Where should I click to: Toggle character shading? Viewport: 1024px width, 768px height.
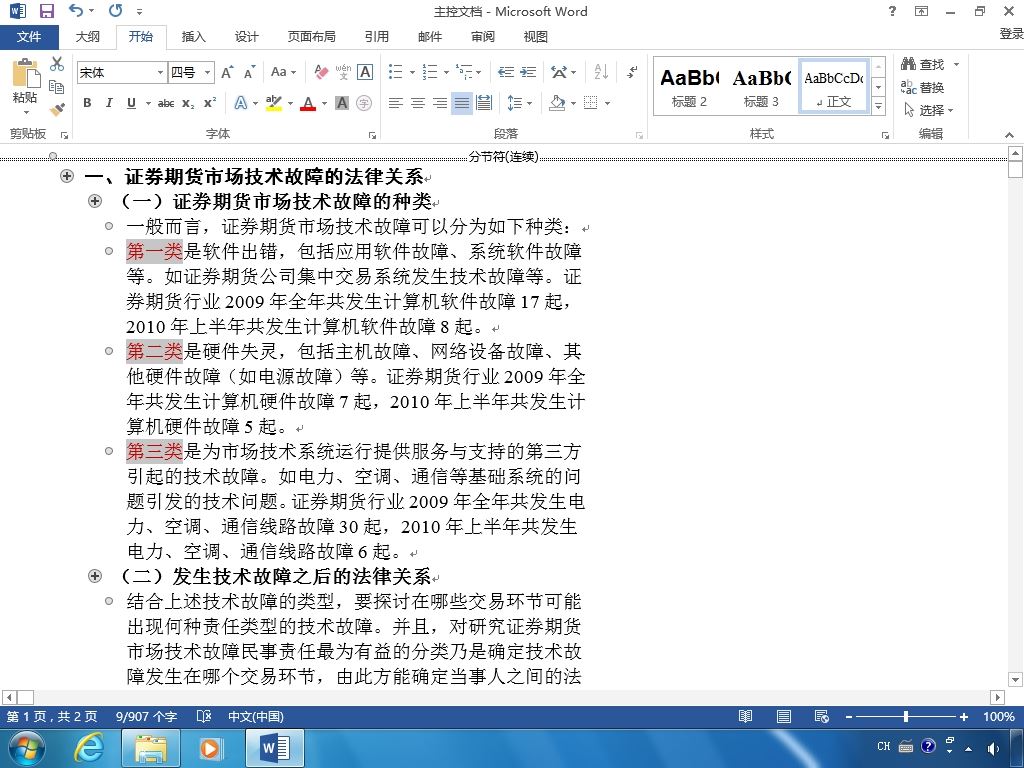(x=342, y=103)
